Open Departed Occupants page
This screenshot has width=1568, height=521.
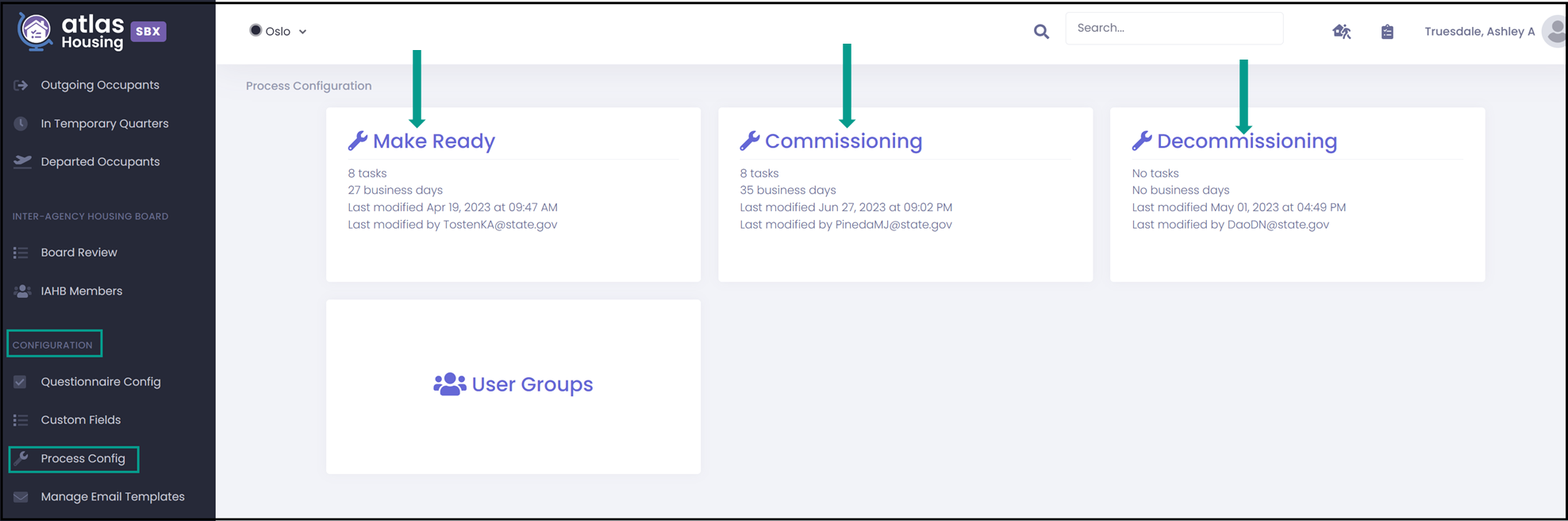[101, 161]
